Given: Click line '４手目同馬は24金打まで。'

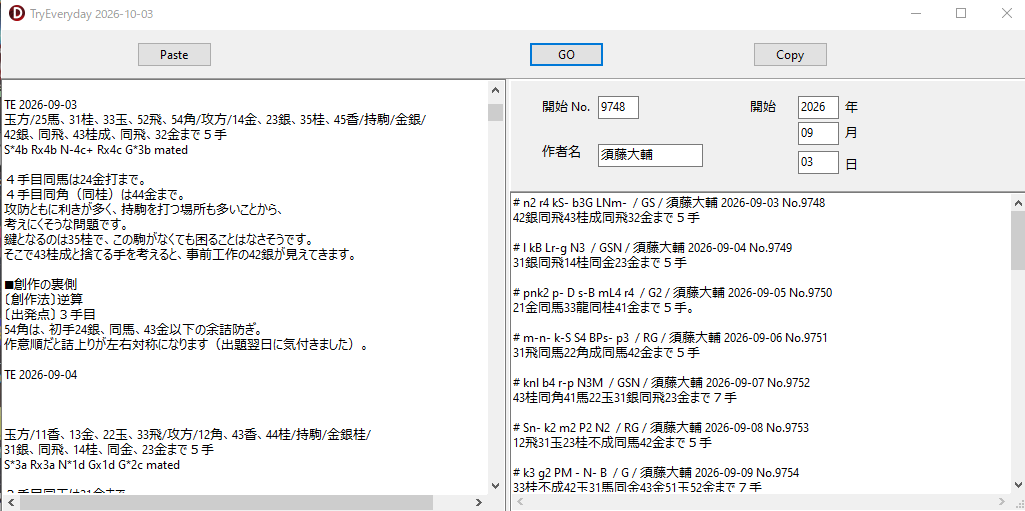Looking at the screenshot, I should tap(75, 180).
